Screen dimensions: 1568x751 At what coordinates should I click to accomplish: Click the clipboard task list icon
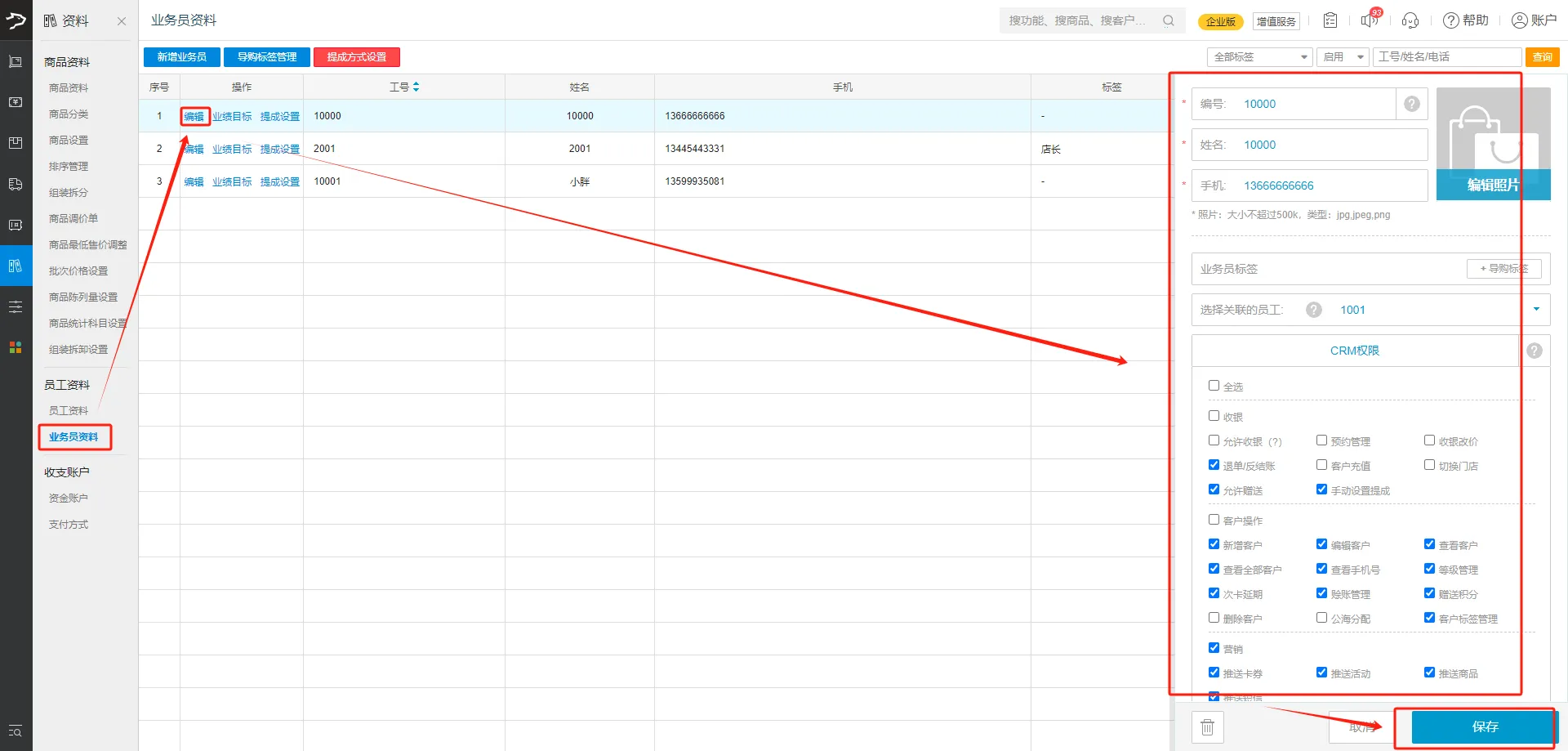coord(1330,20)
